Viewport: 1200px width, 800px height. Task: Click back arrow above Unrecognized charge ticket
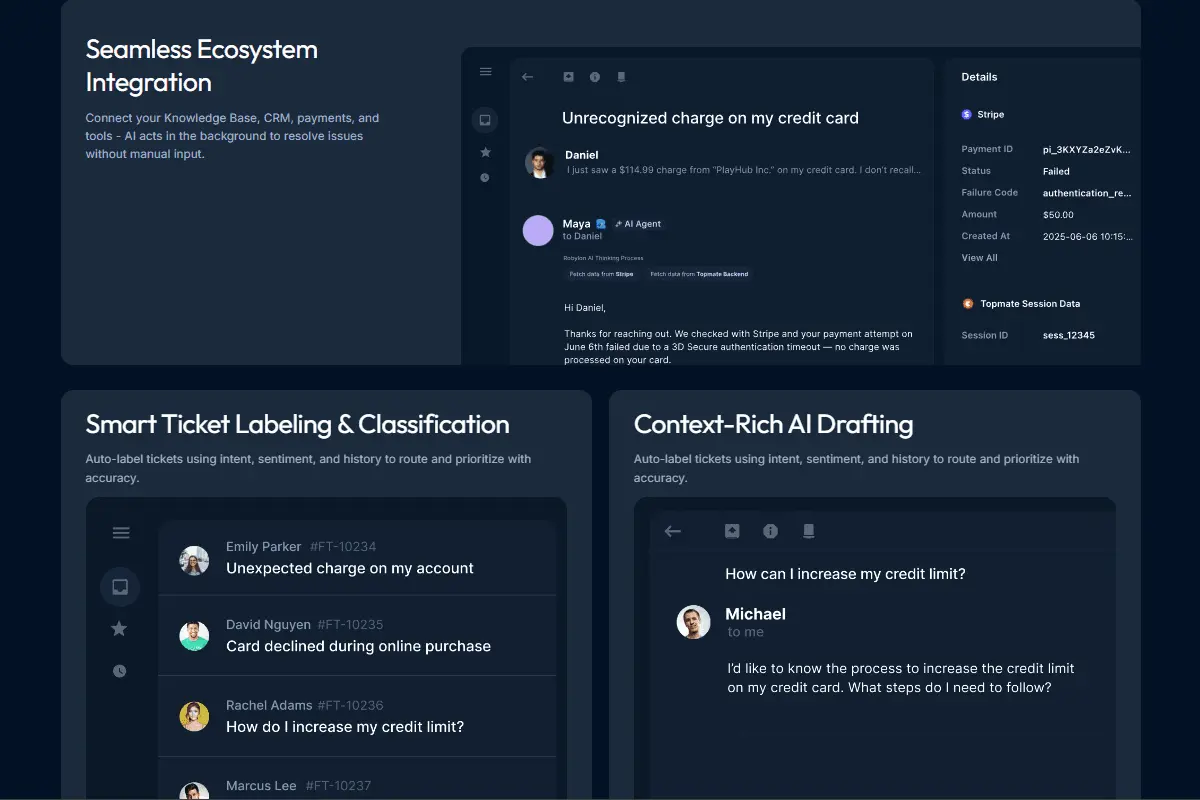[x=528, y=77]
